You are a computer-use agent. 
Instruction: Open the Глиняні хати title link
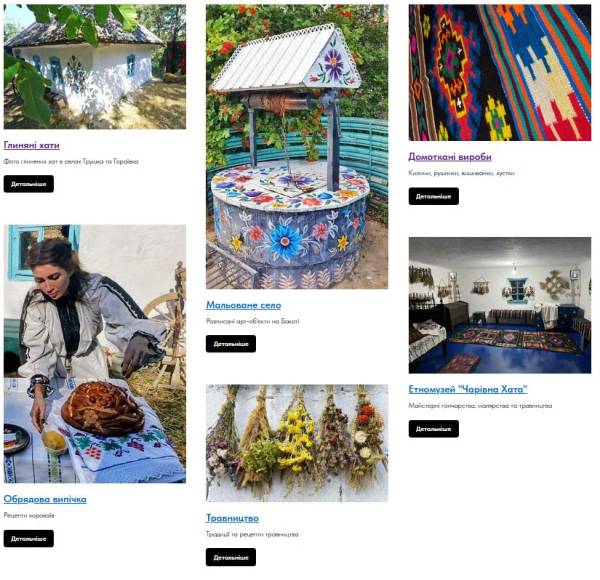point(31,145)
